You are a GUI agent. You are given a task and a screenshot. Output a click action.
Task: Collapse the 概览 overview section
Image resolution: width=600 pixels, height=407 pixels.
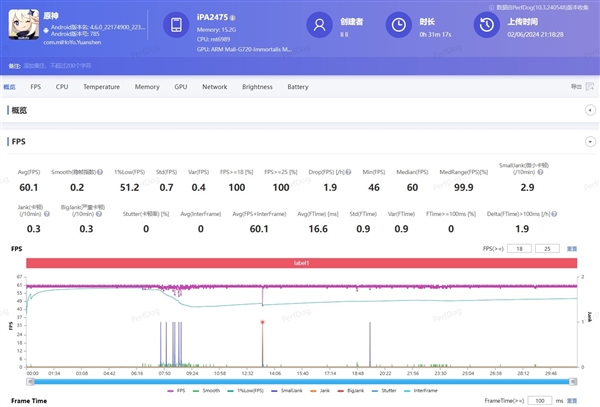point(590,110)
